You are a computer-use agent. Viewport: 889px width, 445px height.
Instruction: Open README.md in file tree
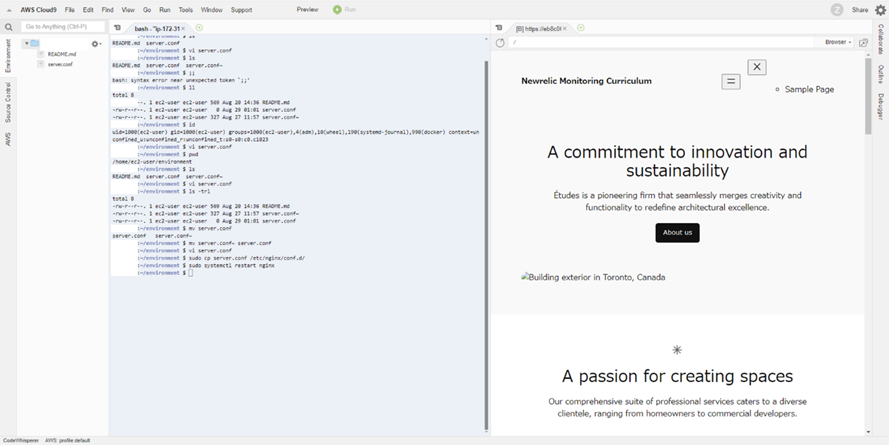tap(61, 54)
